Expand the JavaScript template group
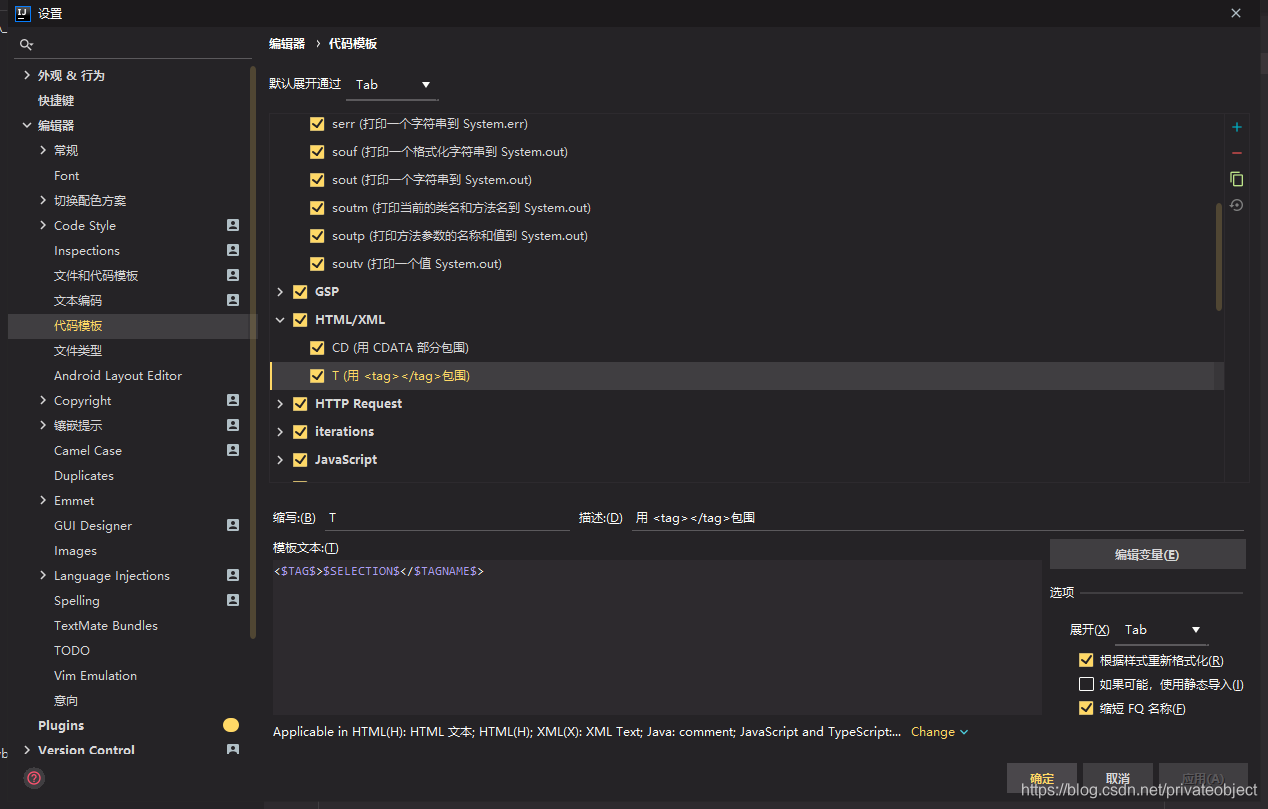Screen dimensions: 1268x809 point(280,460)
